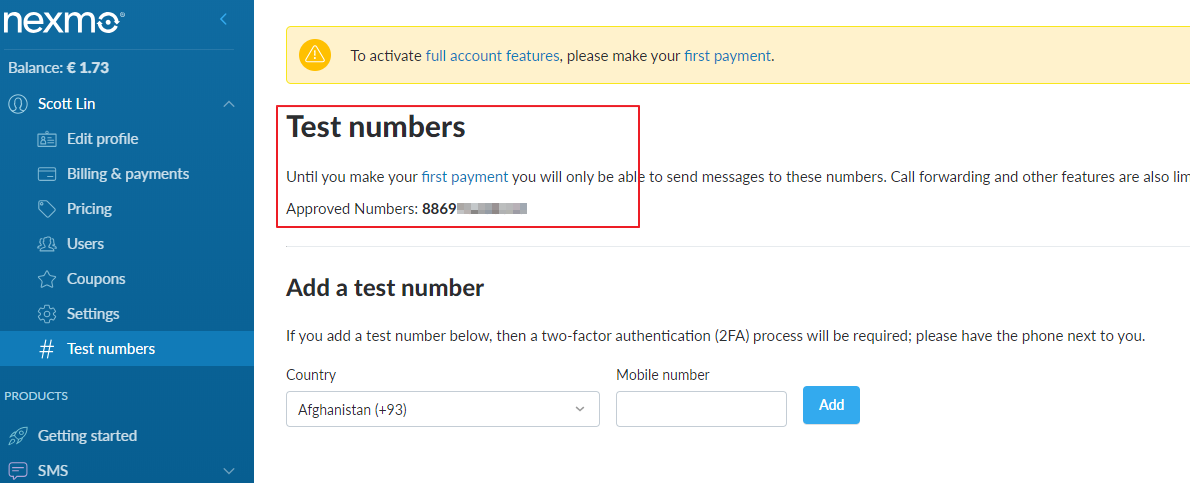Click the Pricing tag icon

tap(46, 209)
